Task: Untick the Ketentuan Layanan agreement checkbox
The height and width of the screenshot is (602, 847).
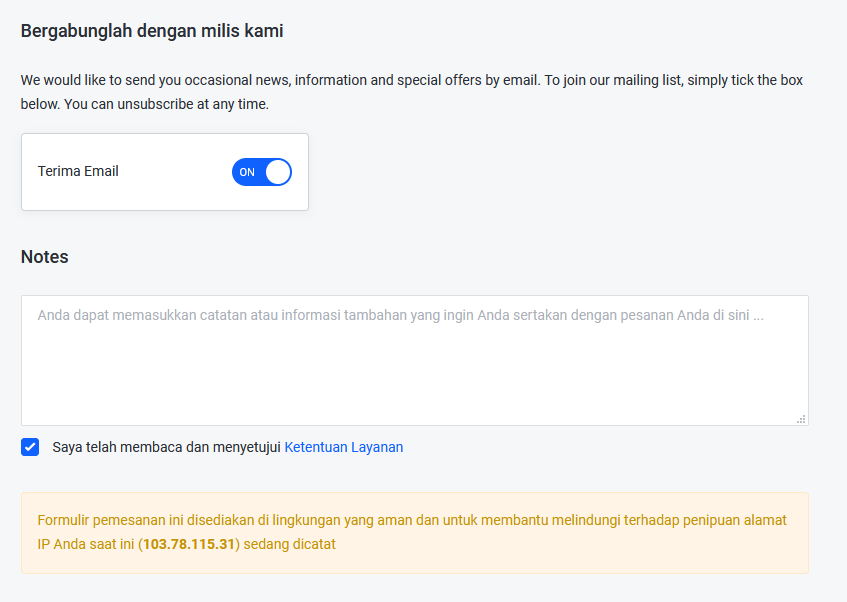Action: click(30, 447)
